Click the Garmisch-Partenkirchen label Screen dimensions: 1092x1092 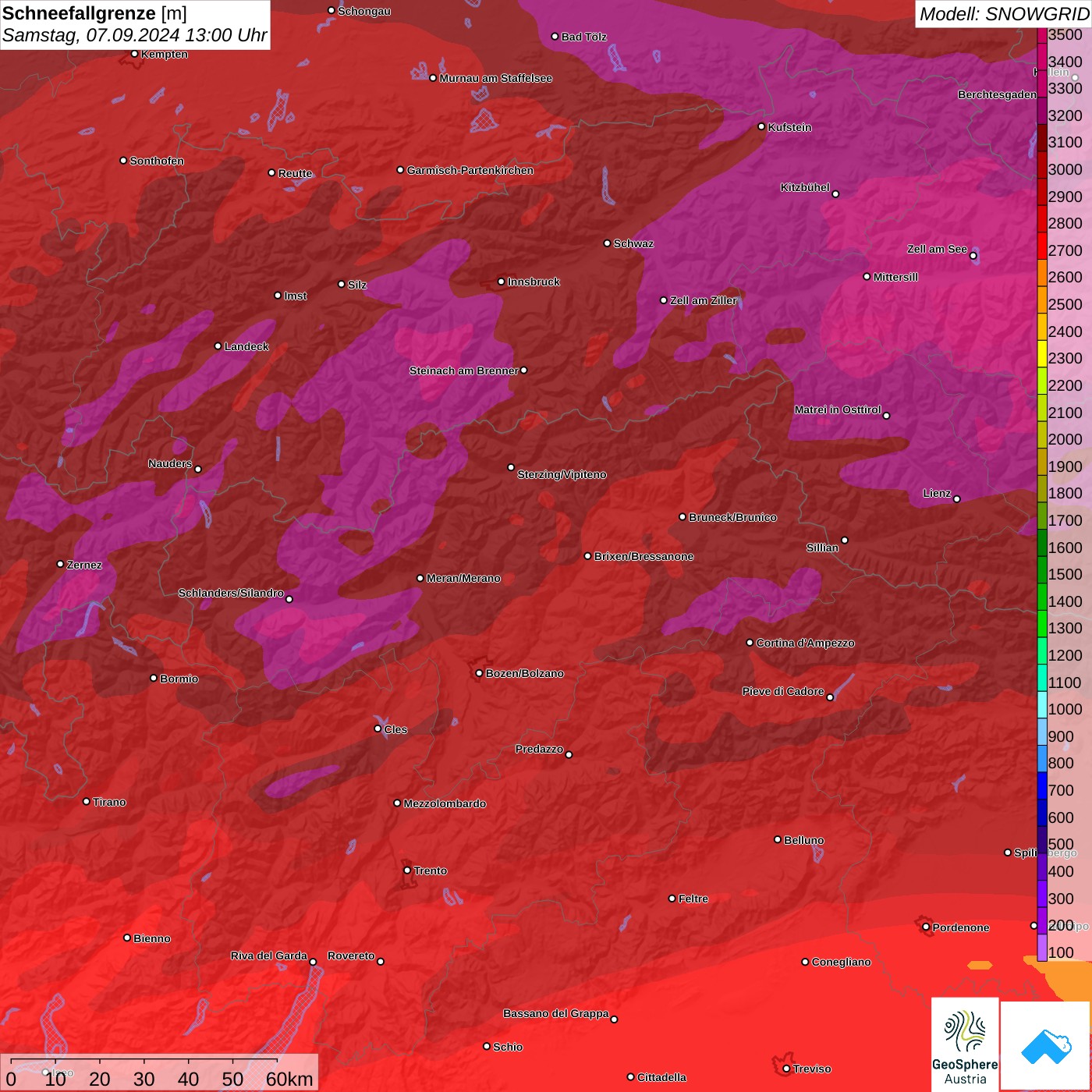(x=470, y=170)
